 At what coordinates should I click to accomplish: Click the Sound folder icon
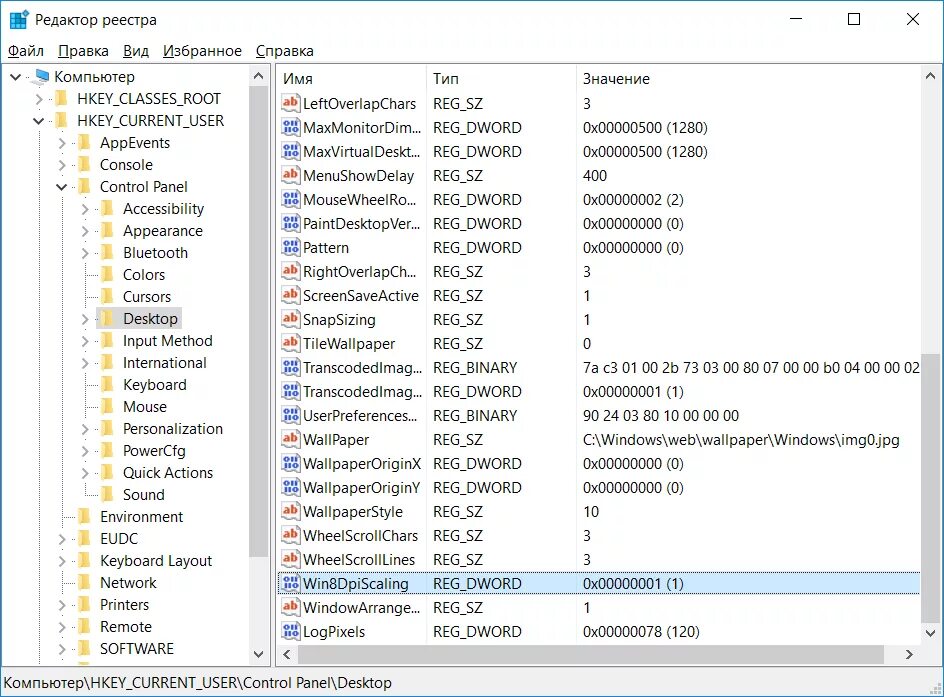coord(108,494)
